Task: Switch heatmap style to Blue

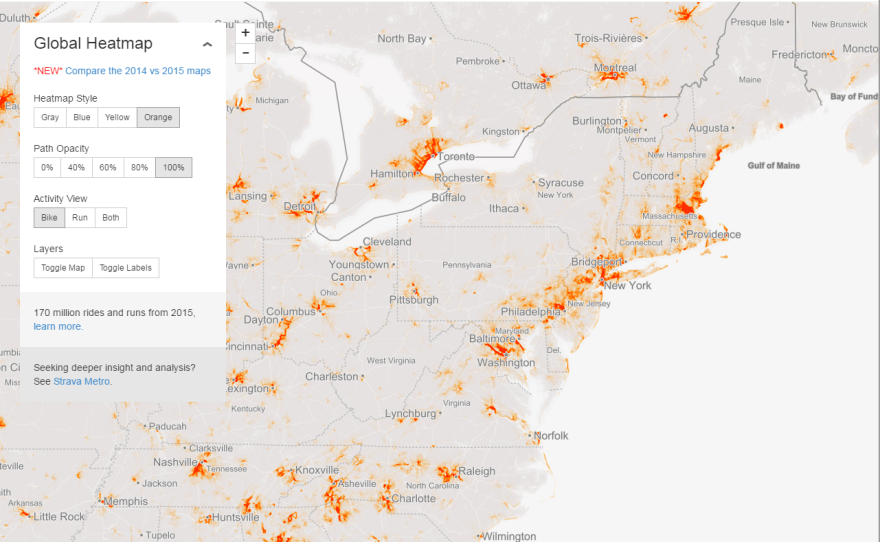Action: tap(82, 117)
